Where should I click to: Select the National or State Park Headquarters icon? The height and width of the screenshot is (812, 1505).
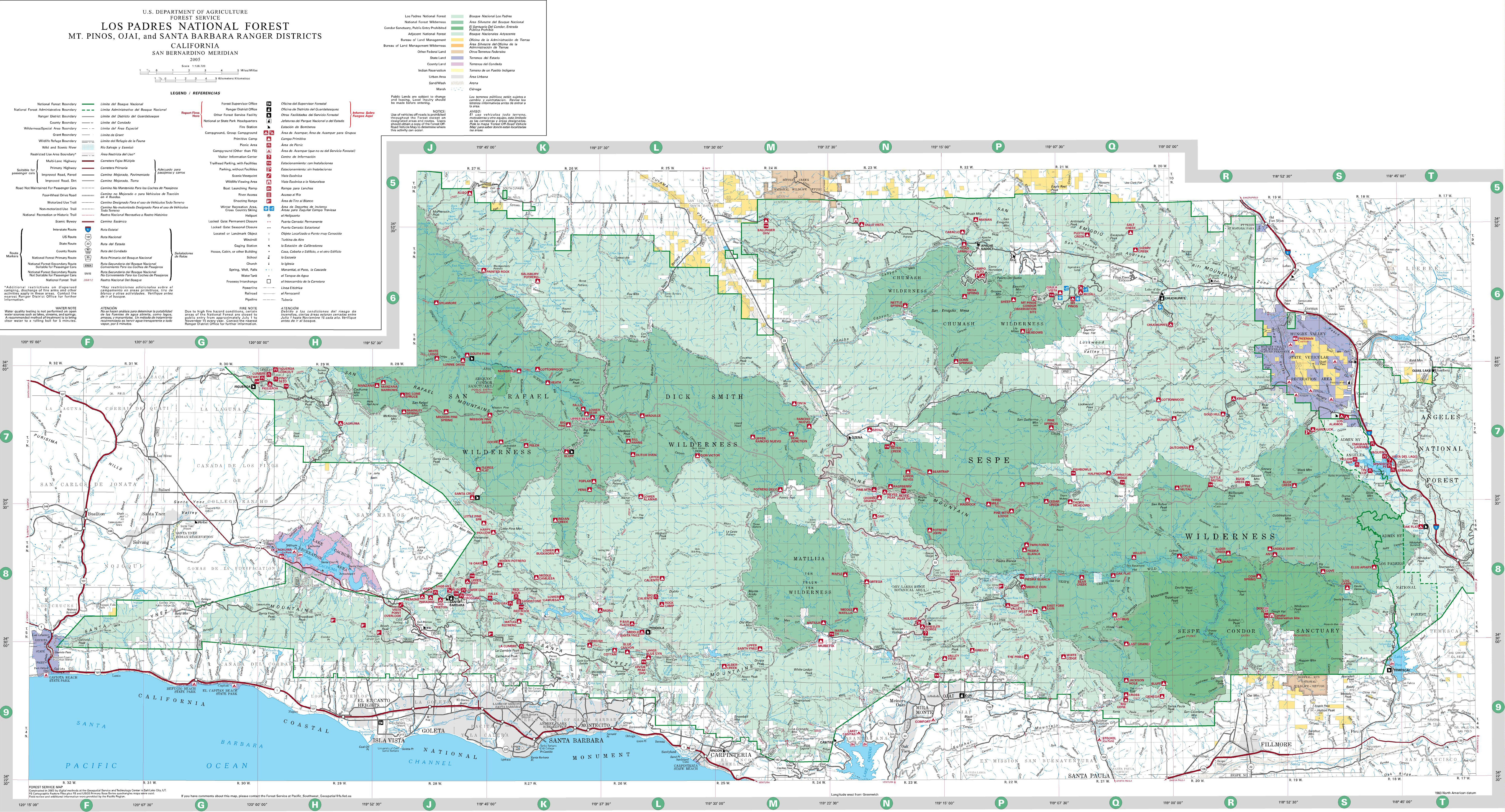tap(269, 121)
